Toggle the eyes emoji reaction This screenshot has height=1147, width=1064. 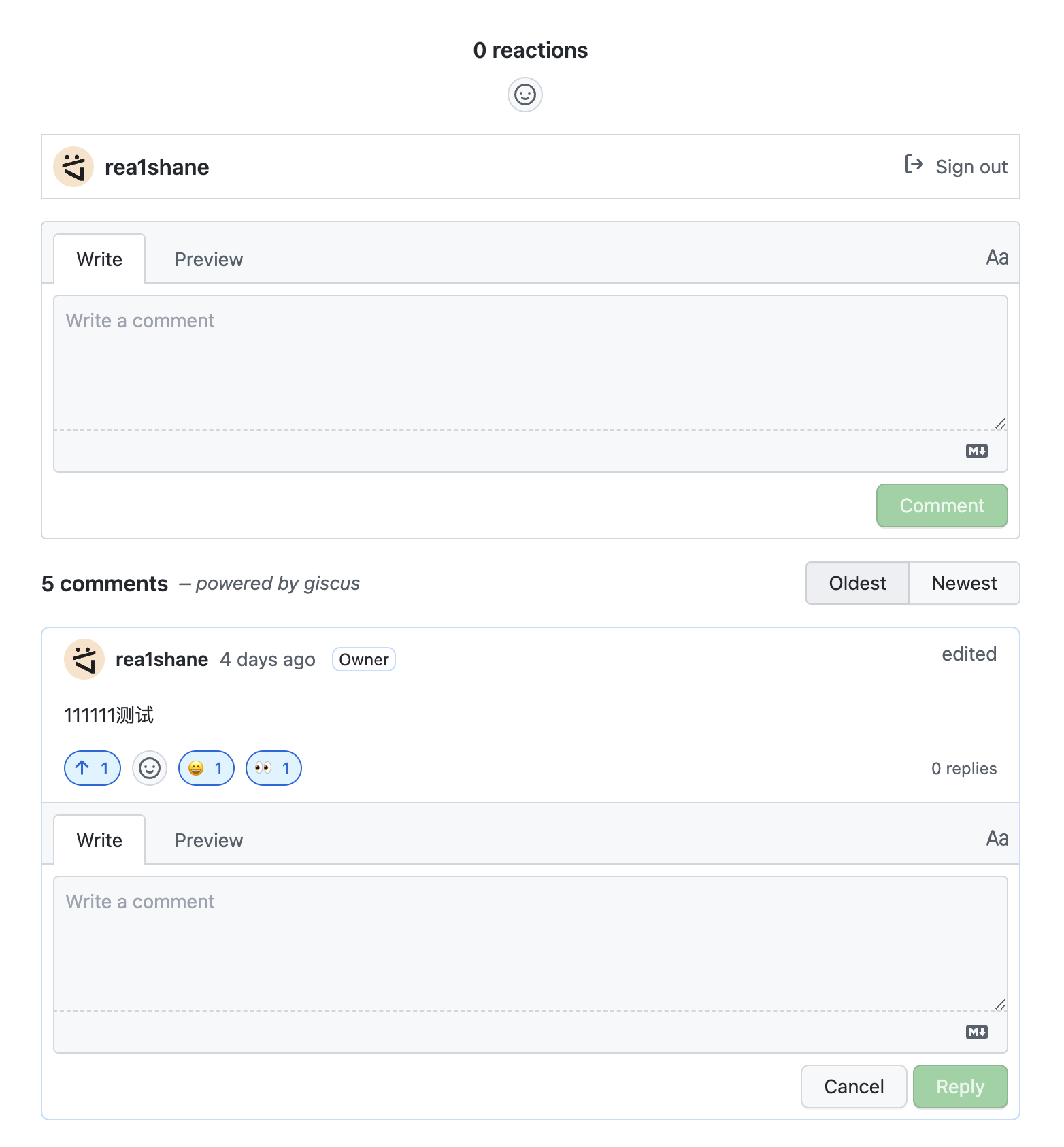coord(273,768)
